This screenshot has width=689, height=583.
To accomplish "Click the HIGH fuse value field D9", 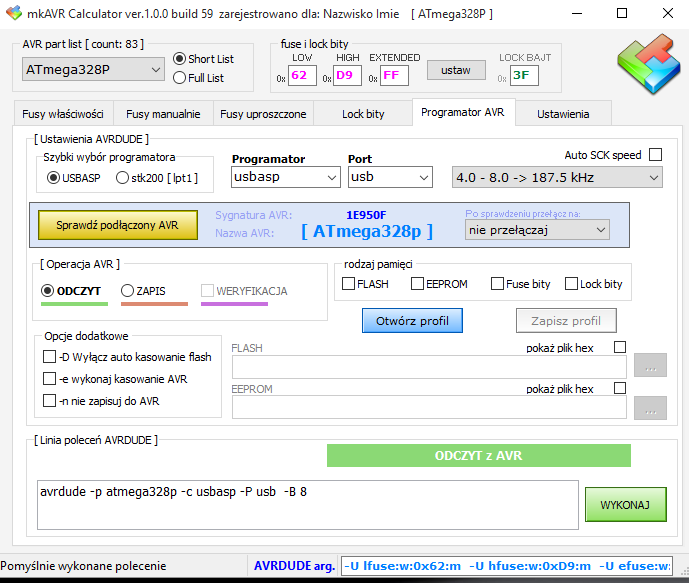I will click(348, 75).
